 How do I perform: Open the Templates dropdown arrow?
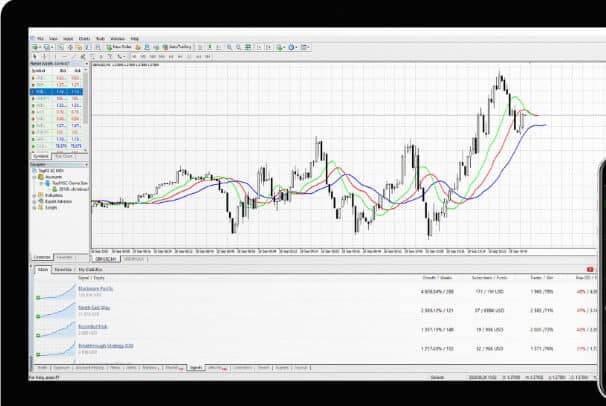(308, 47)
